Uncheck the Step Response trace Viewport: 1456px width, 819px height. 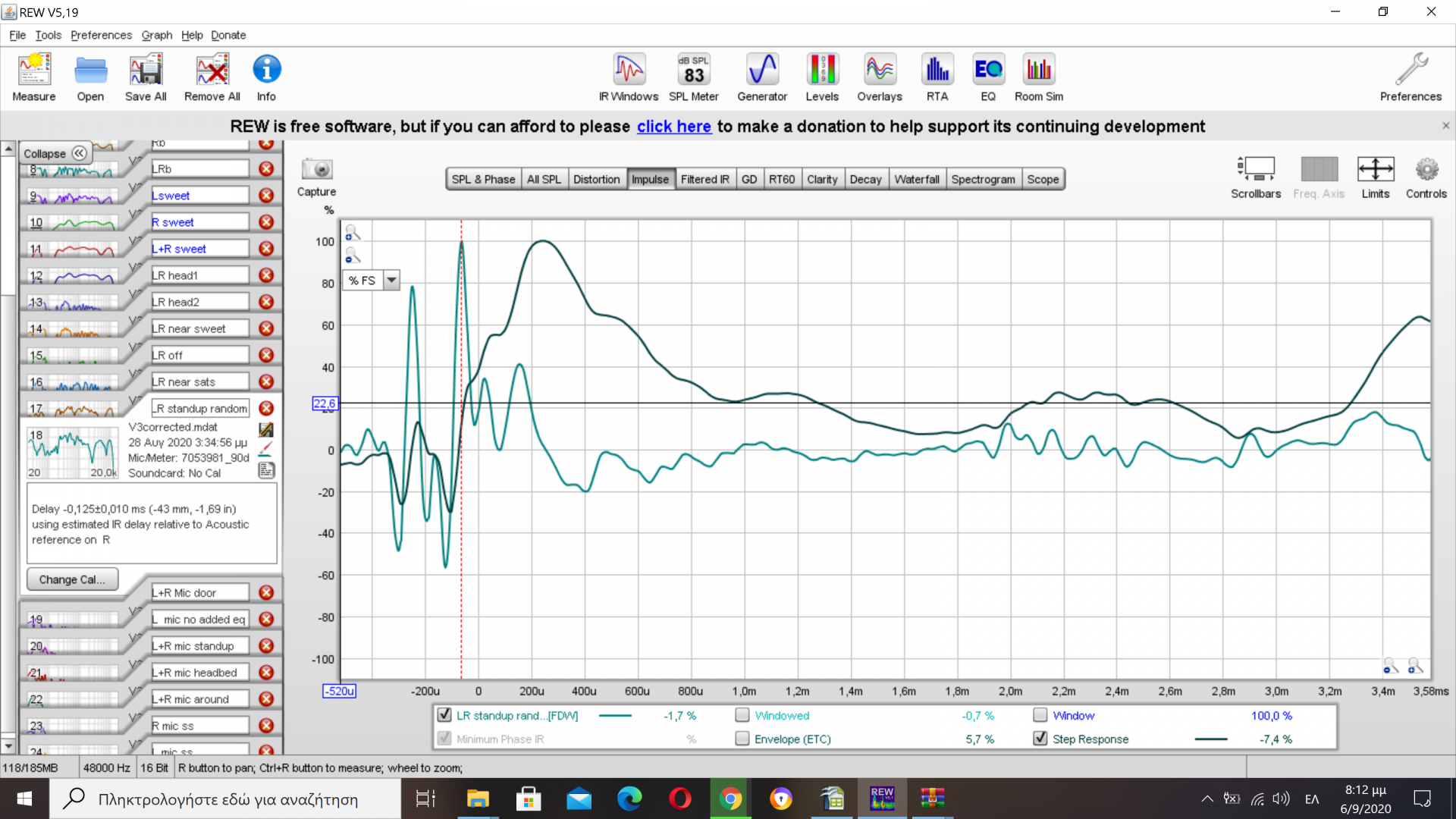(1040, 739)
